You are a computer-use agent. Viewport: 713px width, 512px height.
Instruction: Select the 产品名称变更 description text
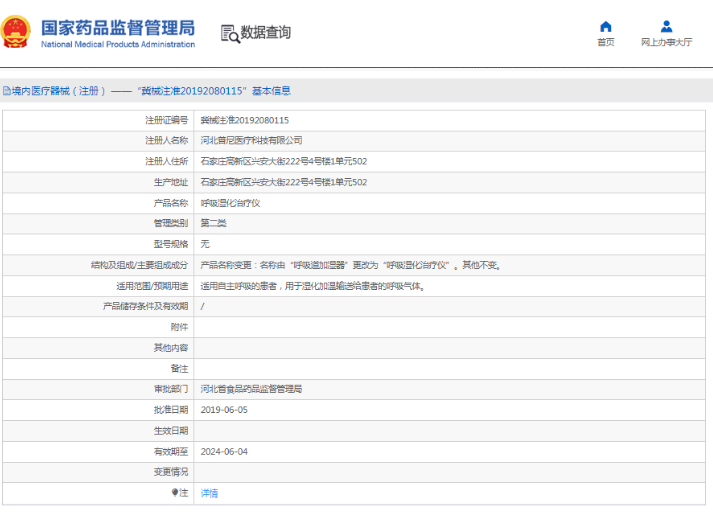click(x=351, y=265)
